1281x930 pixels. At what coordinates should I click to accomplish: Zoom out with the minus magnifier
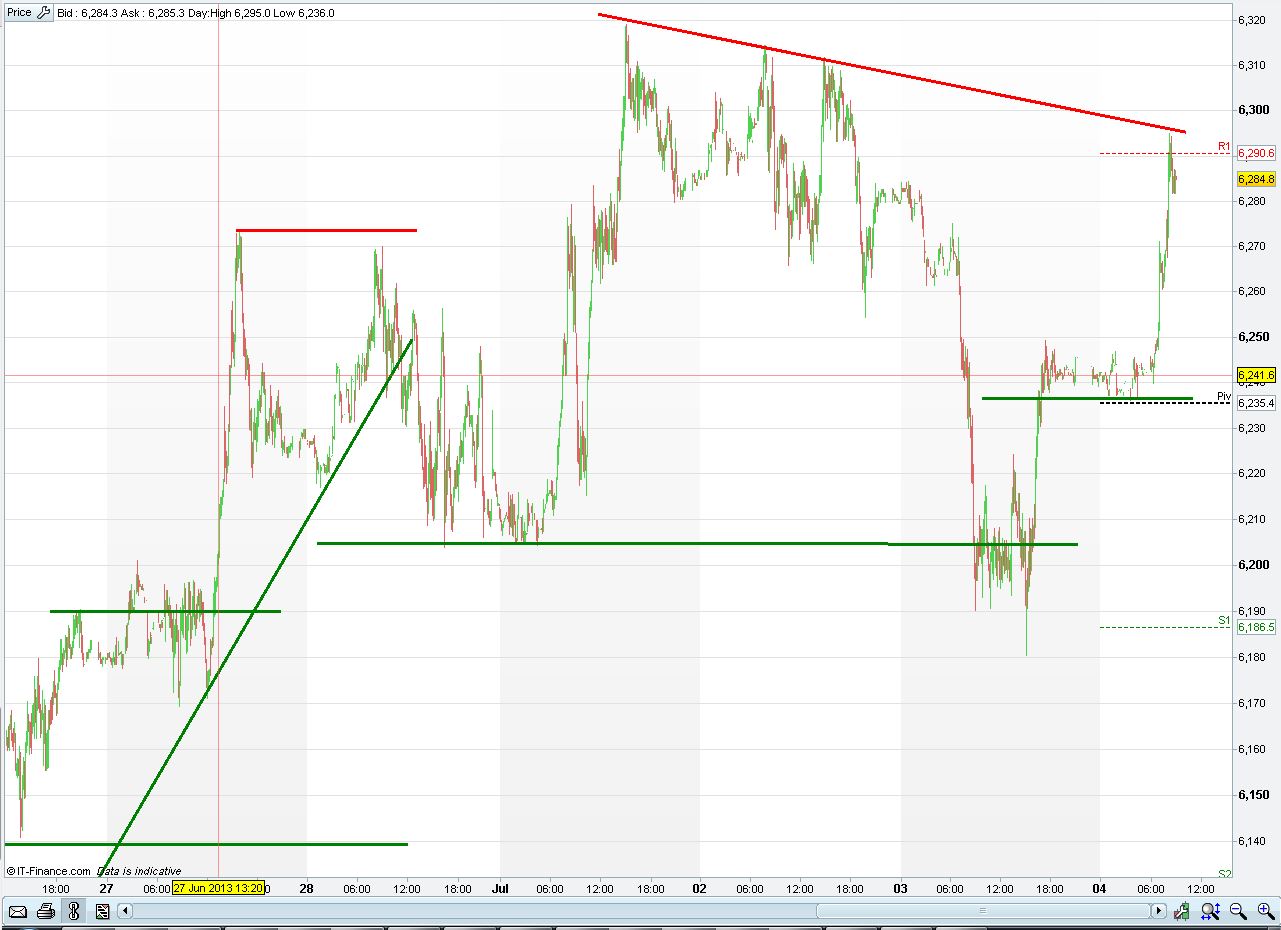(x=1238, y=911)
